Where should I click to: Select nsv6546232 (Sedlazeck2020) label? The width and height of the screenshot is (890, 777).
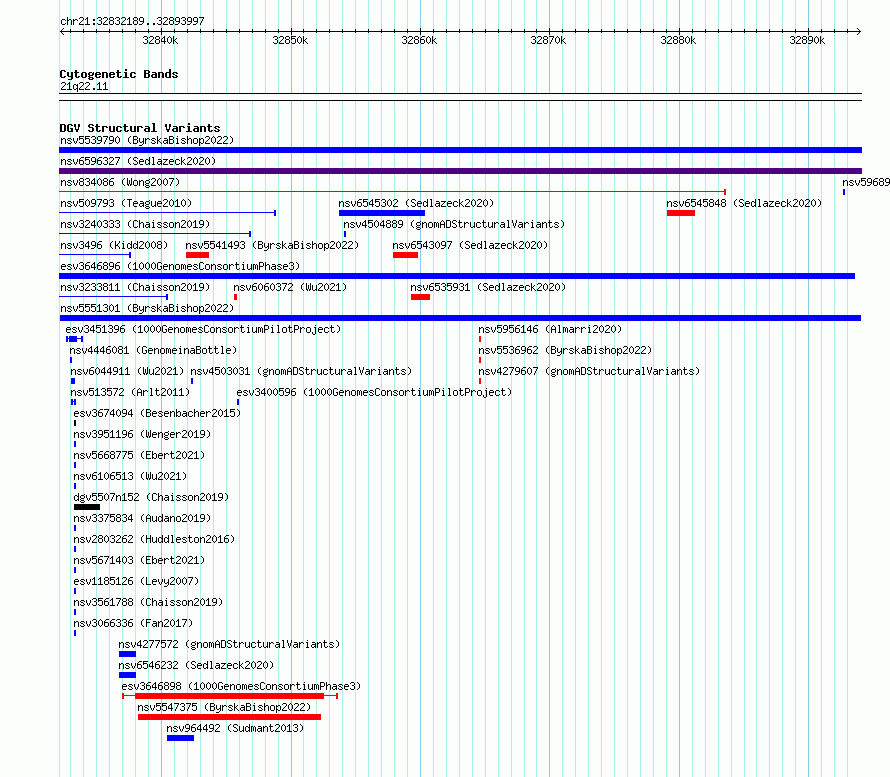pyautogui.click(x=196, y=665)
